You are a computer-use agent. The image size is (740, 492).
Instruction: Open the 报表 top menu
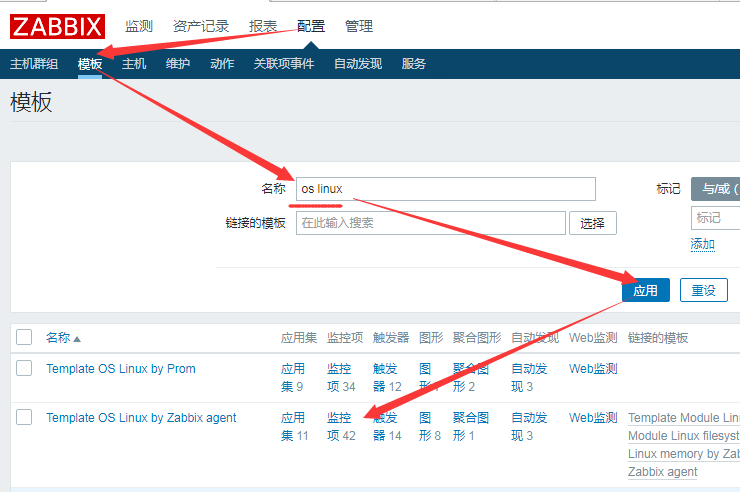click(x=263, y=26)
